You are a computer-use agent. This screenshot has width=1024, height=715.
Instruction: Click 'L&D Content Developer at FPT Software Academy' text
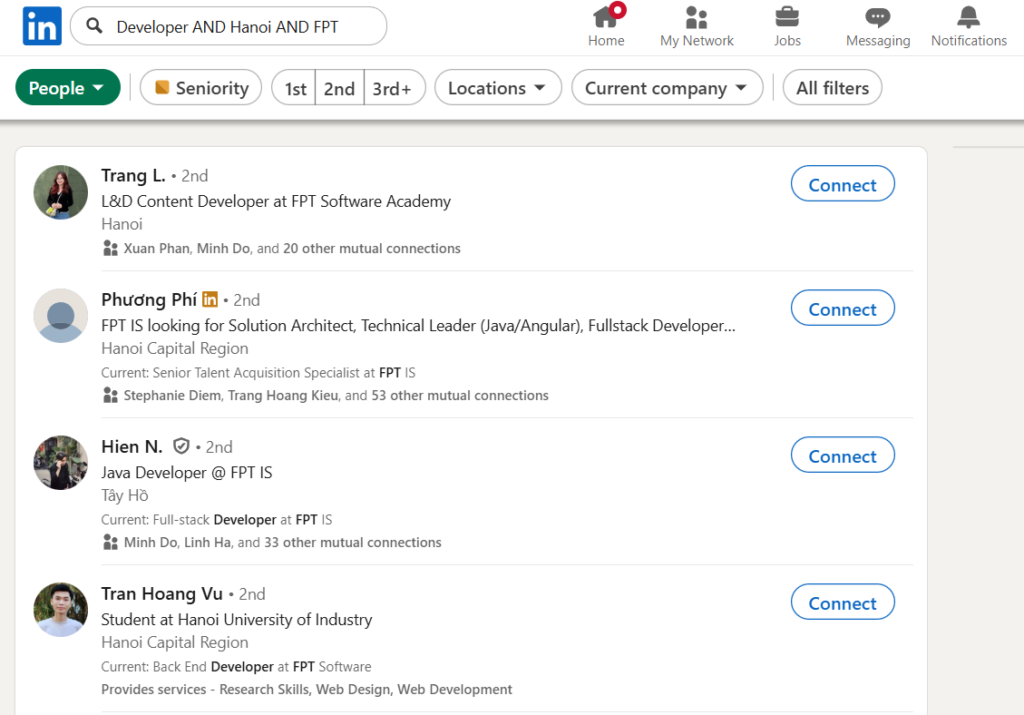[x=276, y=201]
